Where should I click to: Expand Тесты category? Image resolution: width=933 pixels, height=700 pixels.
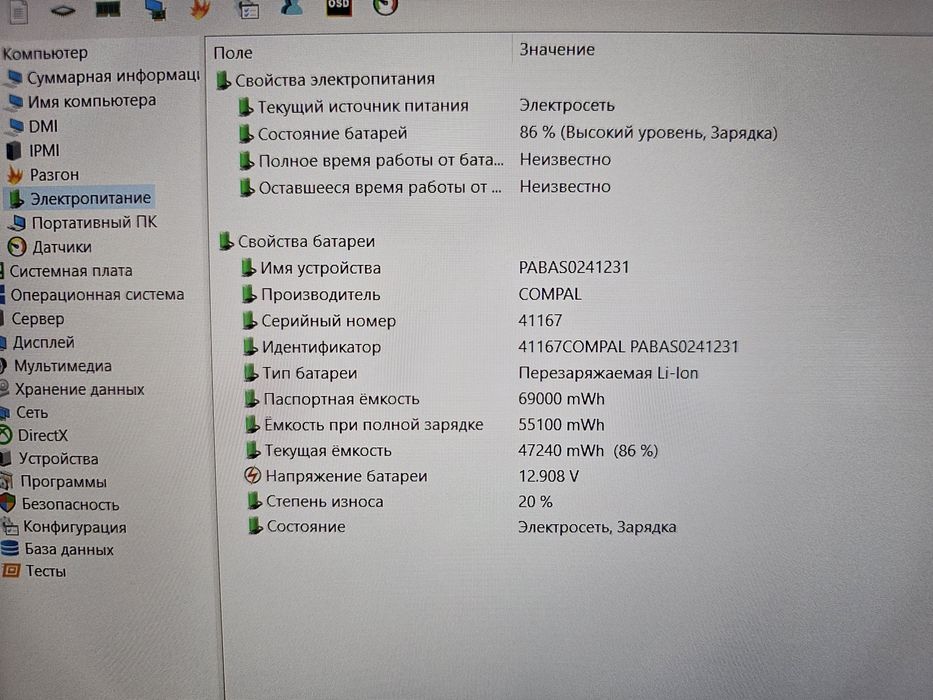(x=34, y=571)
